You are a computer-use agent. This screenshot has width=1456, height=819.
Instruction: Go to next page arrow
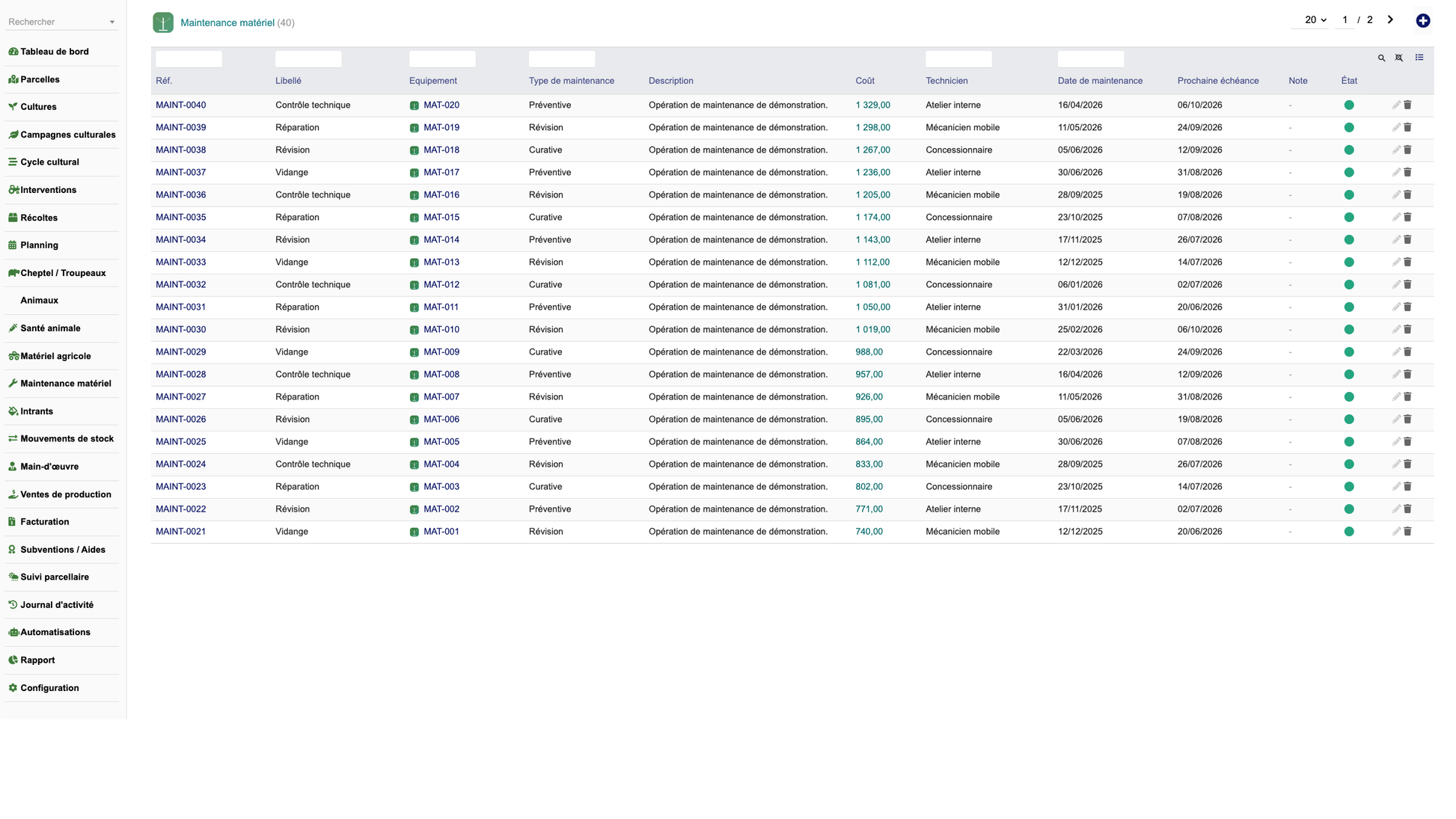point(1390,20)
